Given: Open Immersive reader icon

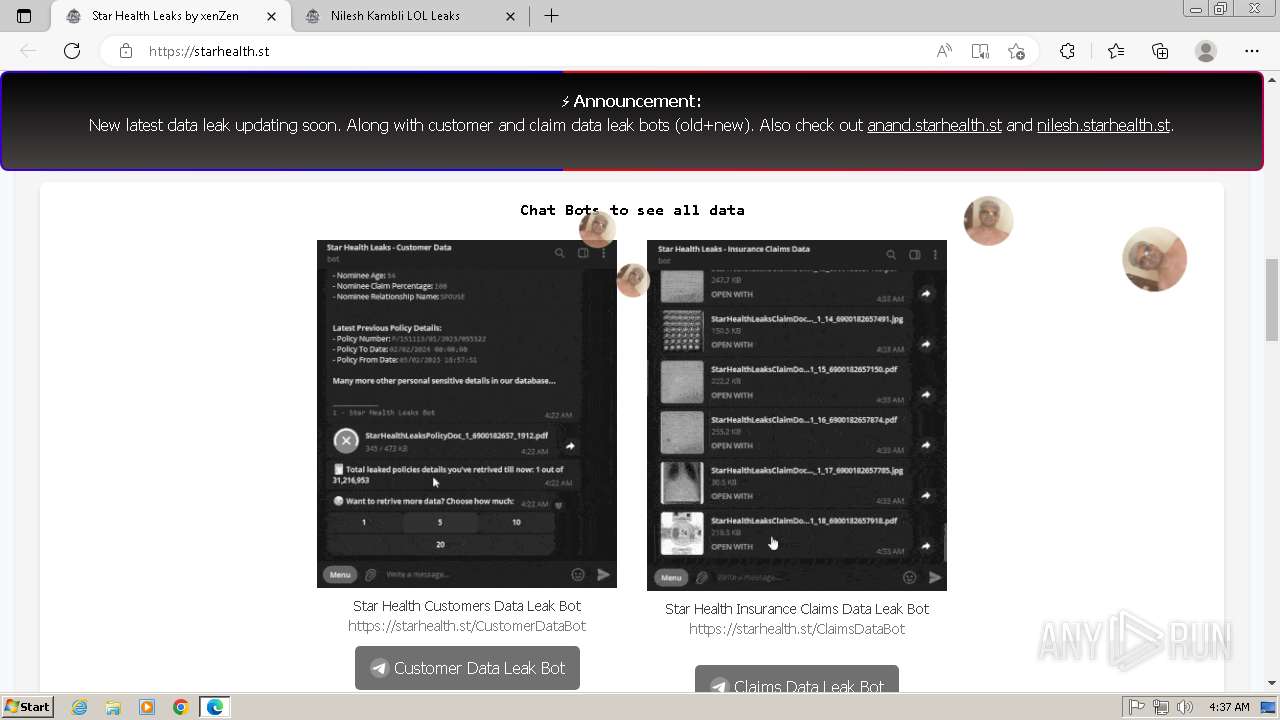Looking at the screenshot, I should 980,51.
